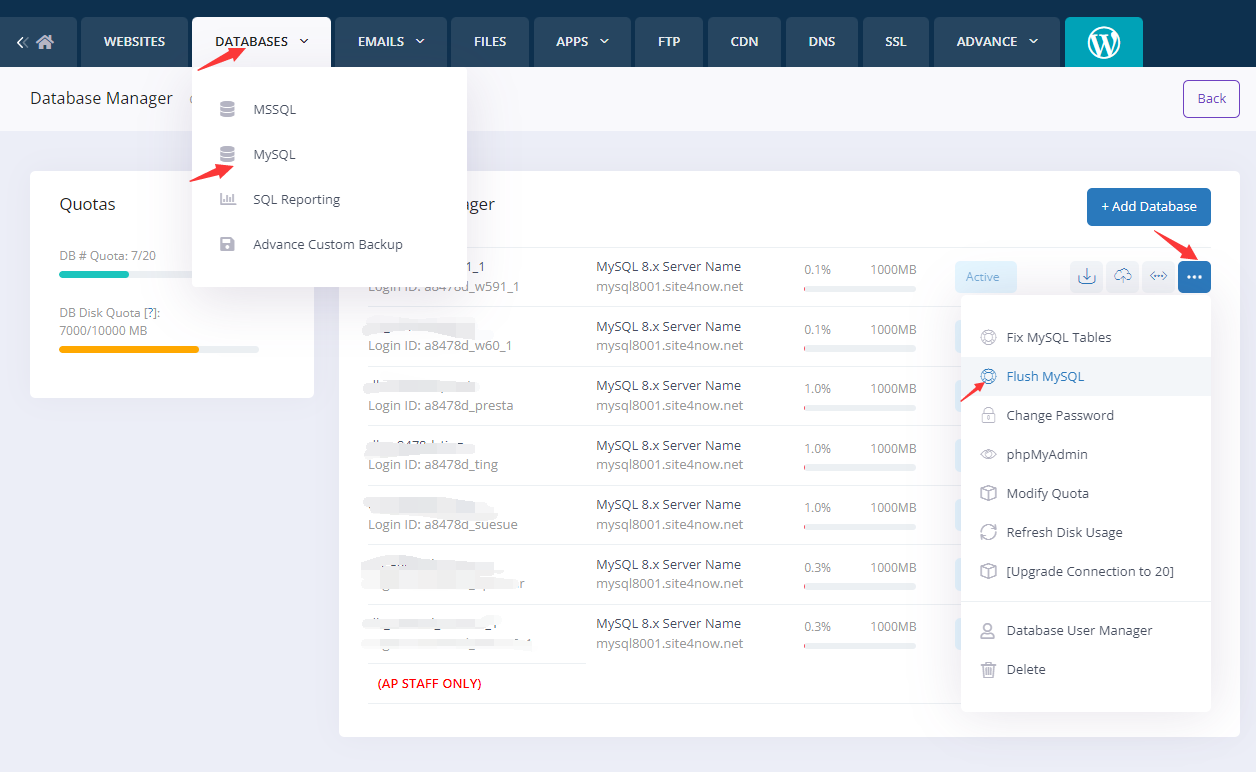This screenshot has width=1256, height=772.
Task: Select MySQL from the Databases menu
Action: click(x=274, y=155)
